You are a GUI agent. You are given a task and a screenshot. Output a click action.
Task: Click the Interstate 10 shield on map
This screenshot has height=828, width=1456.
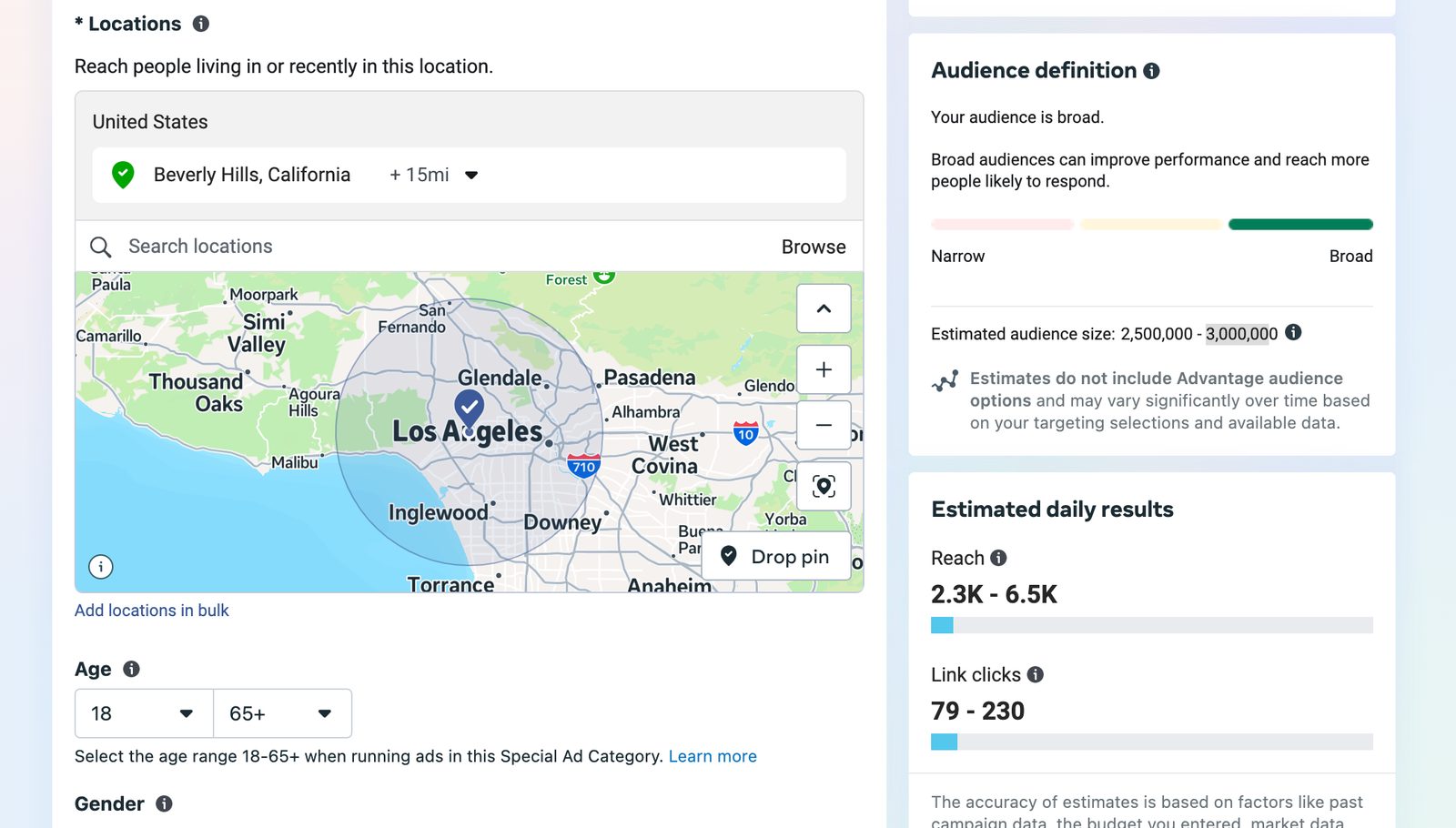[746, 433]
